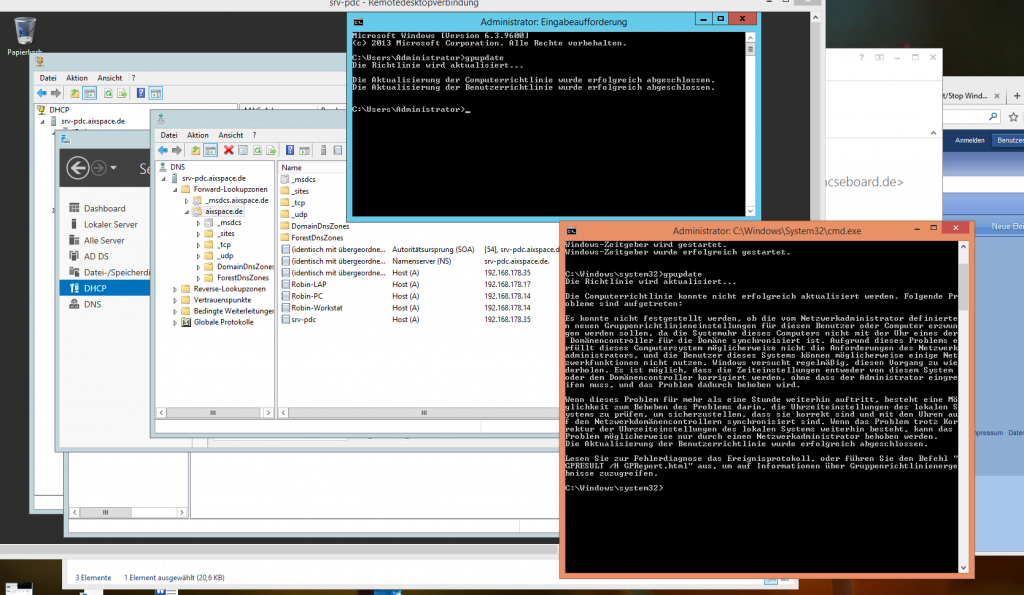Open the Help icon in the DNS toolbar
Viewport: 1024px width, 595px height.
click(290, 151)
